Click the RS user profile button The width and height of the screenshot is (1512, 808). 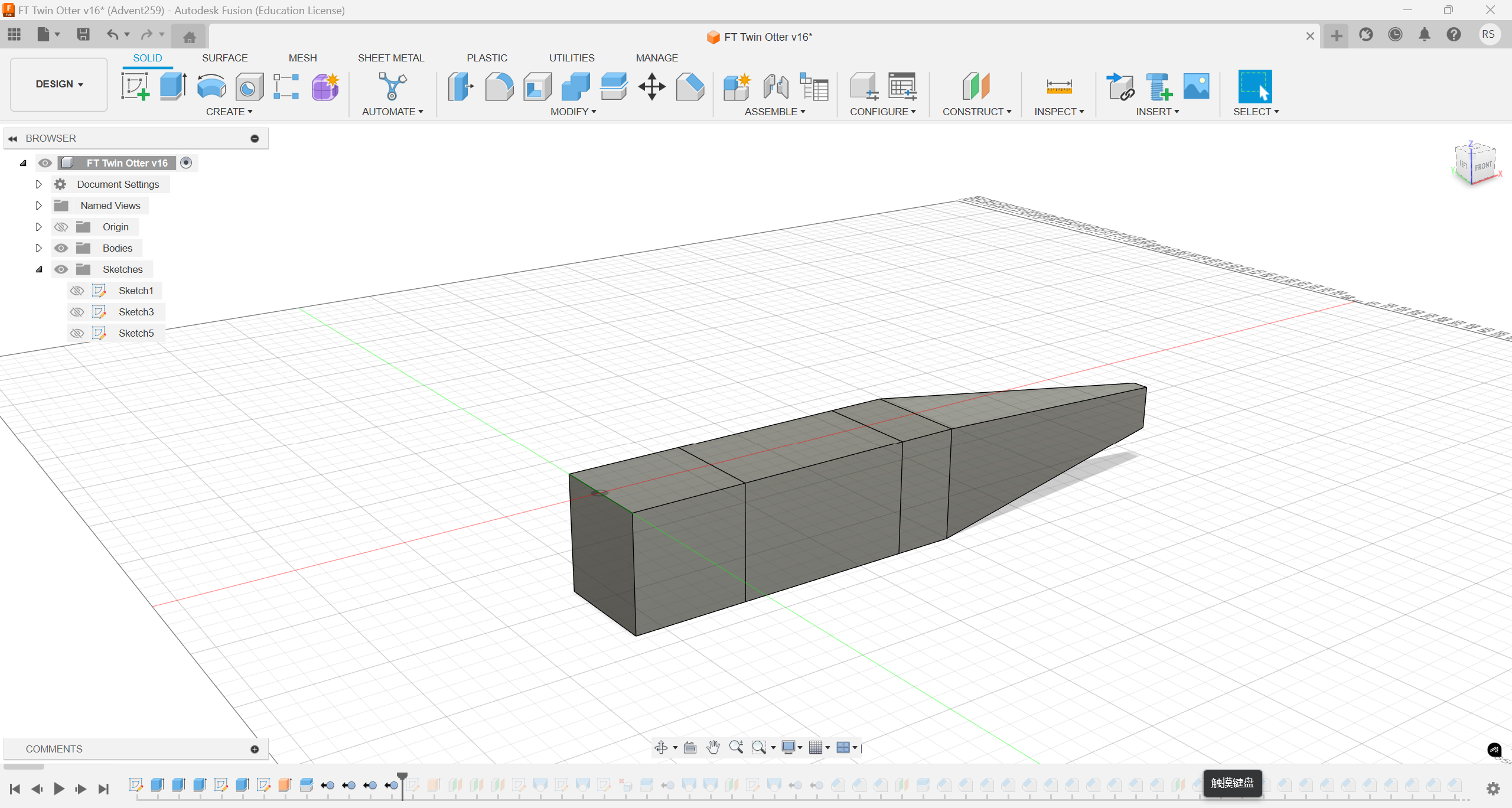1488,34
